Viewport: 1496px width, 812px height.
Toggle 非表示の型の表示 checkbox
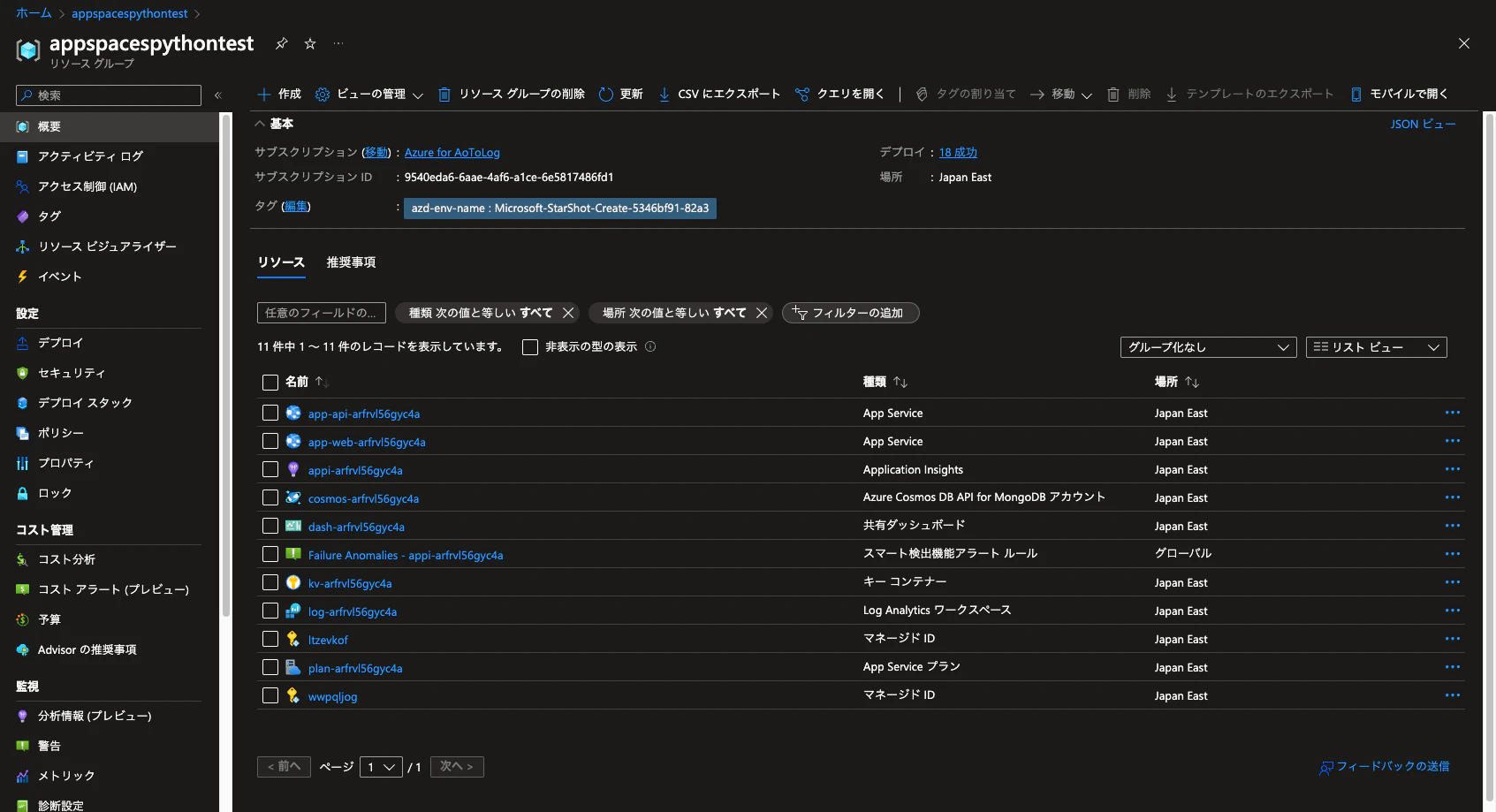click(x=530, y=347)
